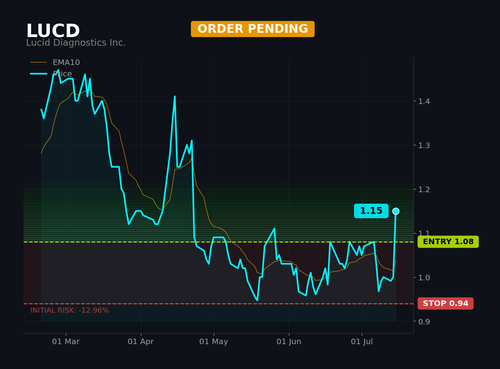500x369 pixels.
Task: Click the ORDER PENDING status badge
Action: point(253,29)
